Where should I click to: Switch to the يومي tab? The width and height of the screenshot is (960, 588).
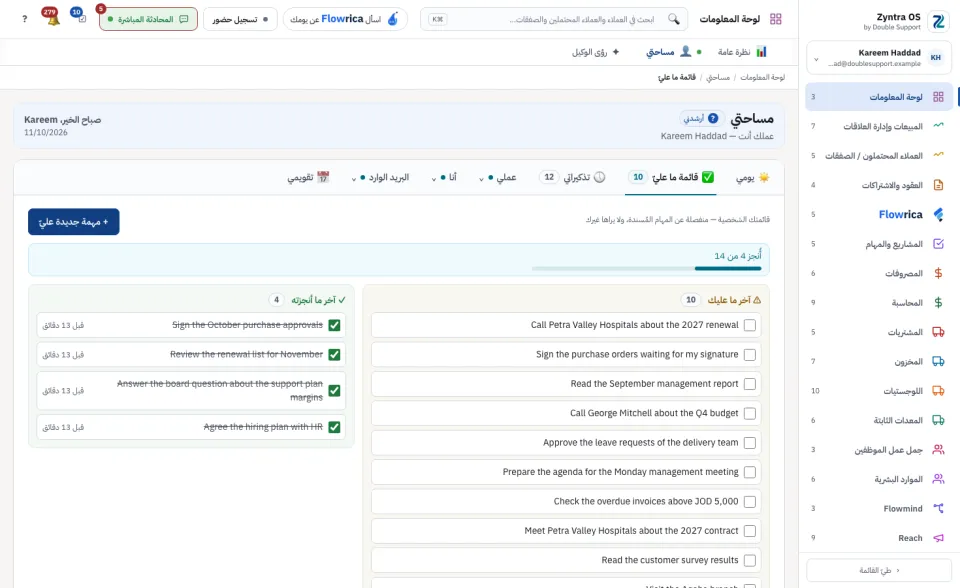pyautogui.click(x=752, y=178)
